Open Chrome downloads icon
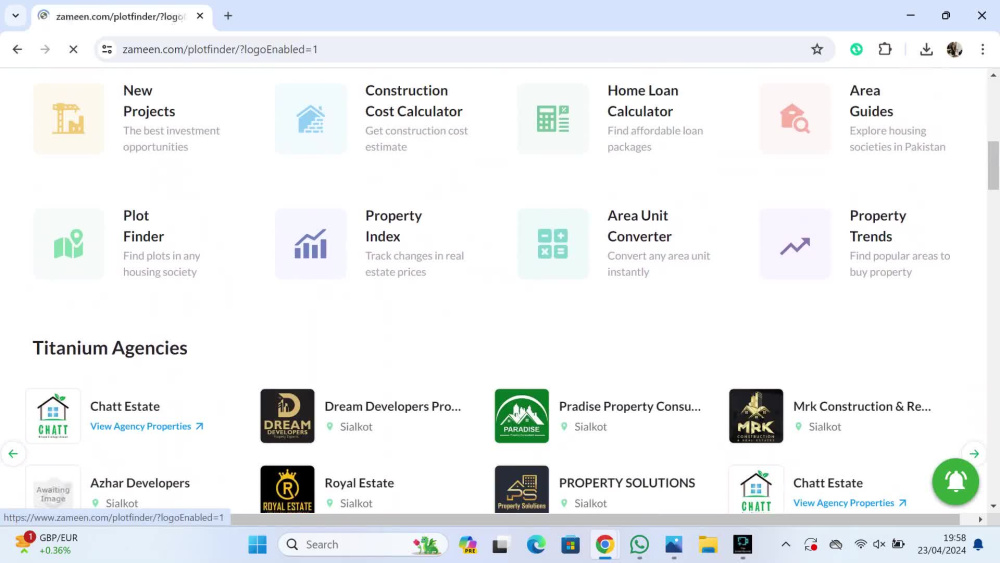This screenshot has height=563, width=1000. pyautogui.click(x=926, y=49)
